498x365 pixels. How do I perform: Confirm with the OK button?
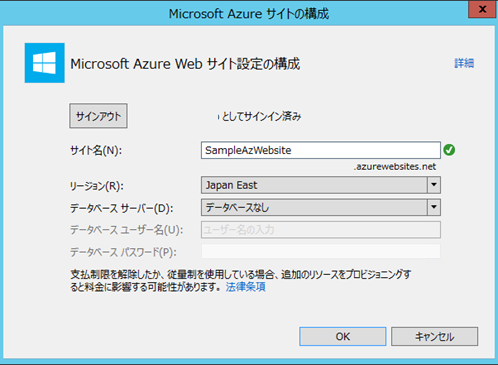coord(343,336)
